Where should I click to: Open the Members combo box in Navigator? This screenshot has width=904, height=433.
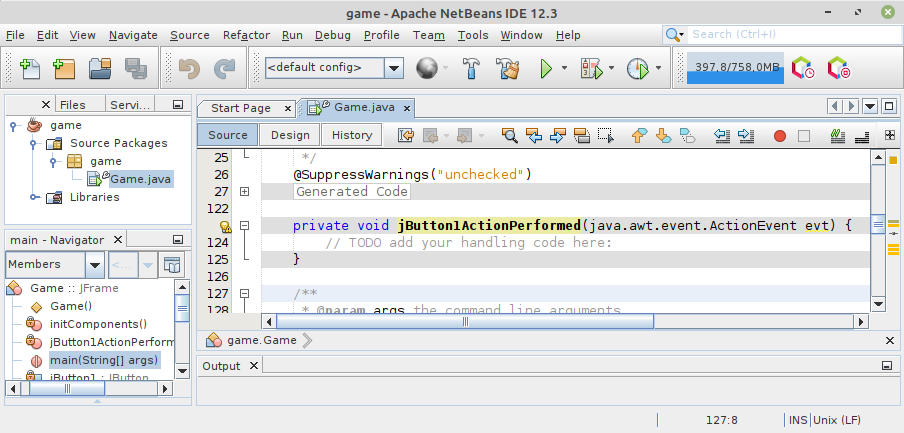click(x=55, y=265)
